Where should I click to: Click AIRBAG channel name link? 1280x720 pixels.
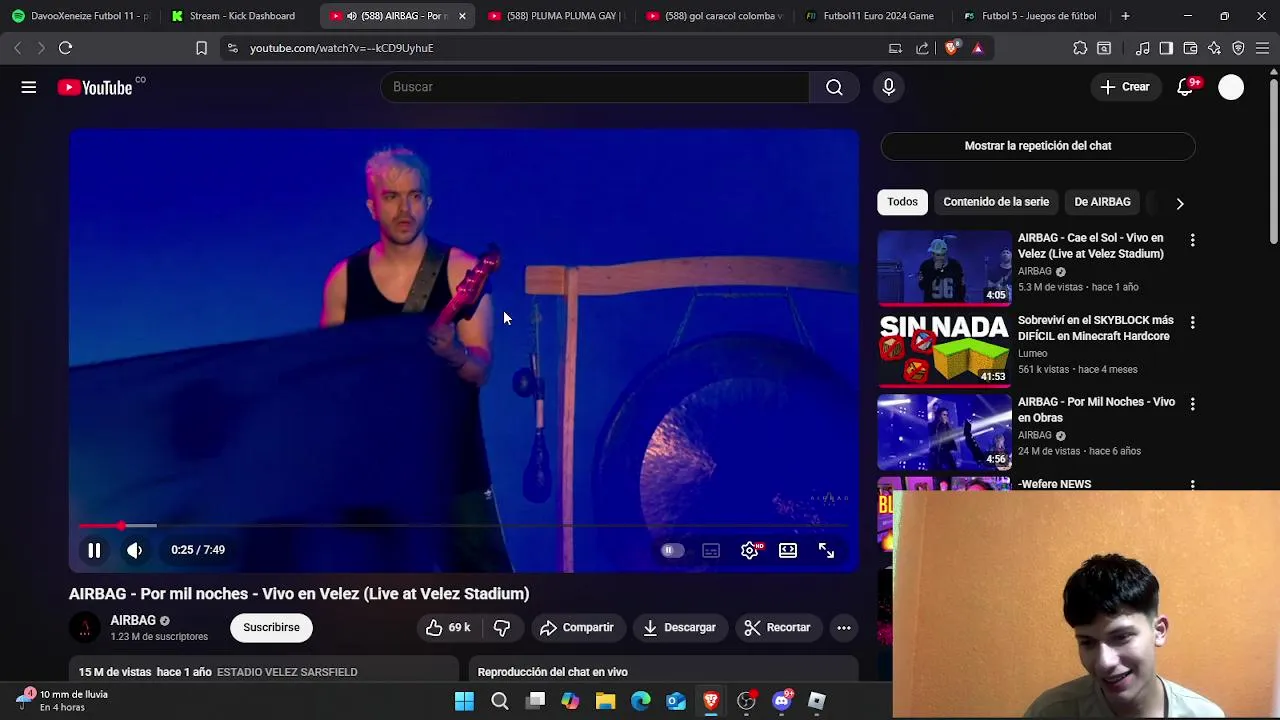point(133,620)
